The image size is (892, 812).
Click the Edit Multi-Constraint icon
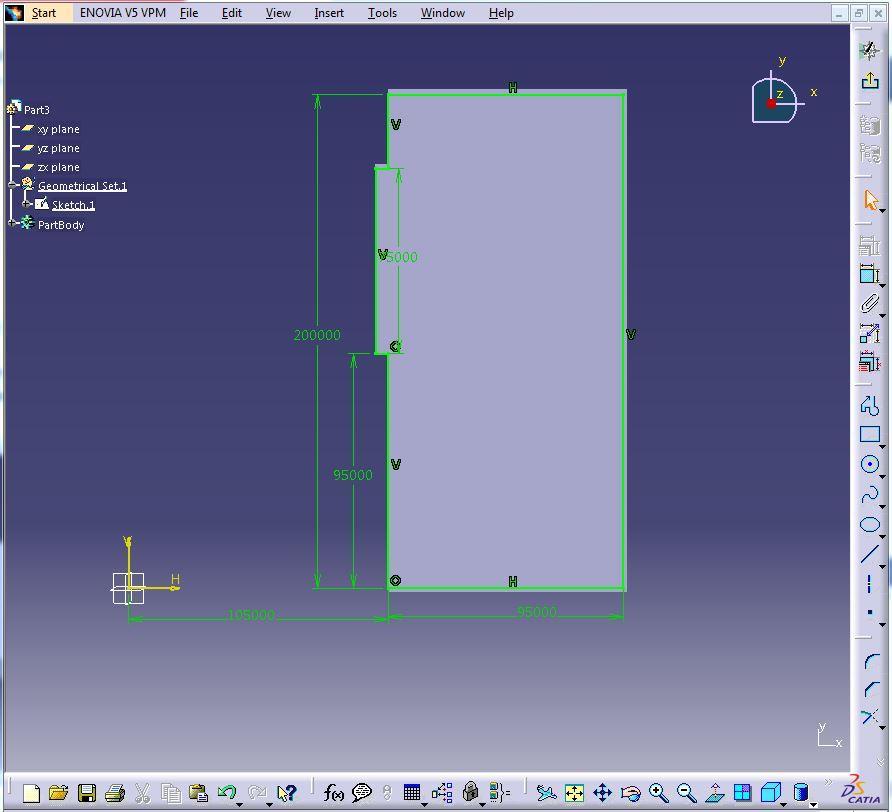click(x=869, y=362)
